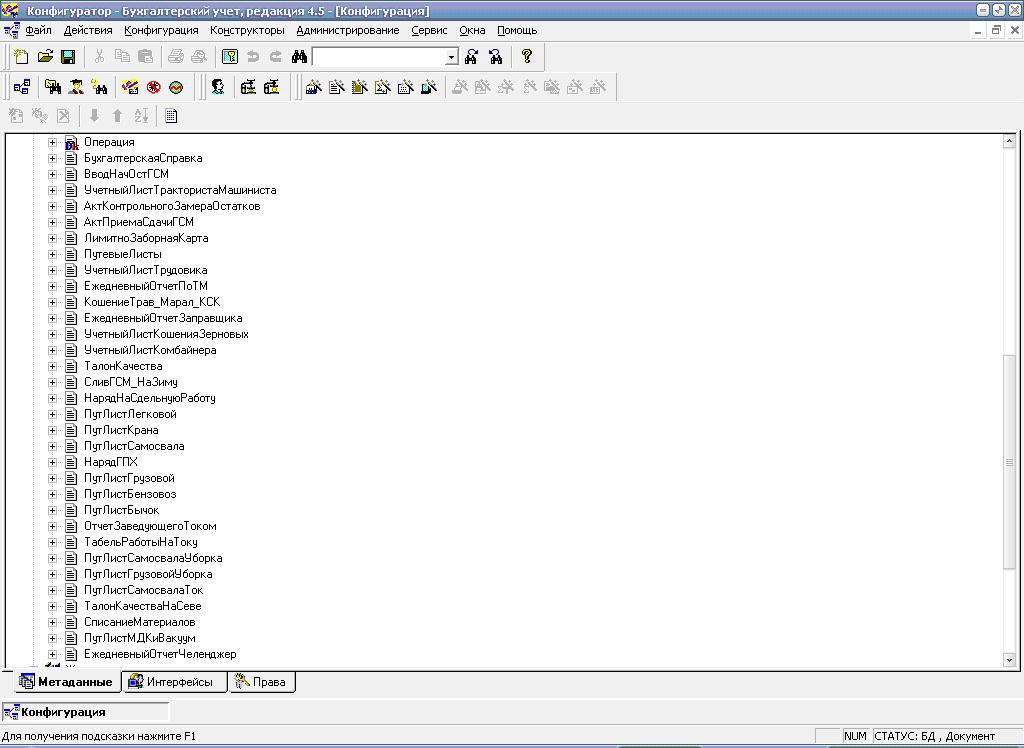The width and height of the screenshot is (1024, 748).
Task: Click the green wave monitor icon
Action: point(176,87)
